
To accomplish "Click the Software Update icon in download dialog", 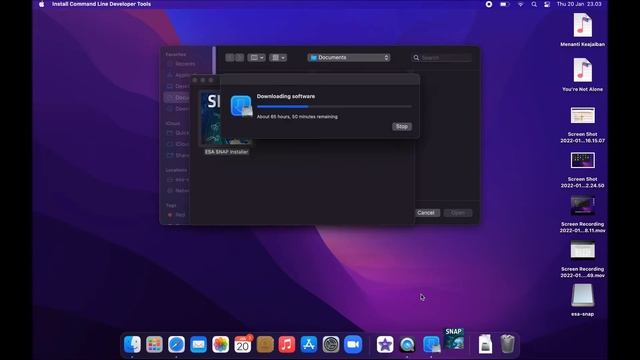I will click(241, 106).
